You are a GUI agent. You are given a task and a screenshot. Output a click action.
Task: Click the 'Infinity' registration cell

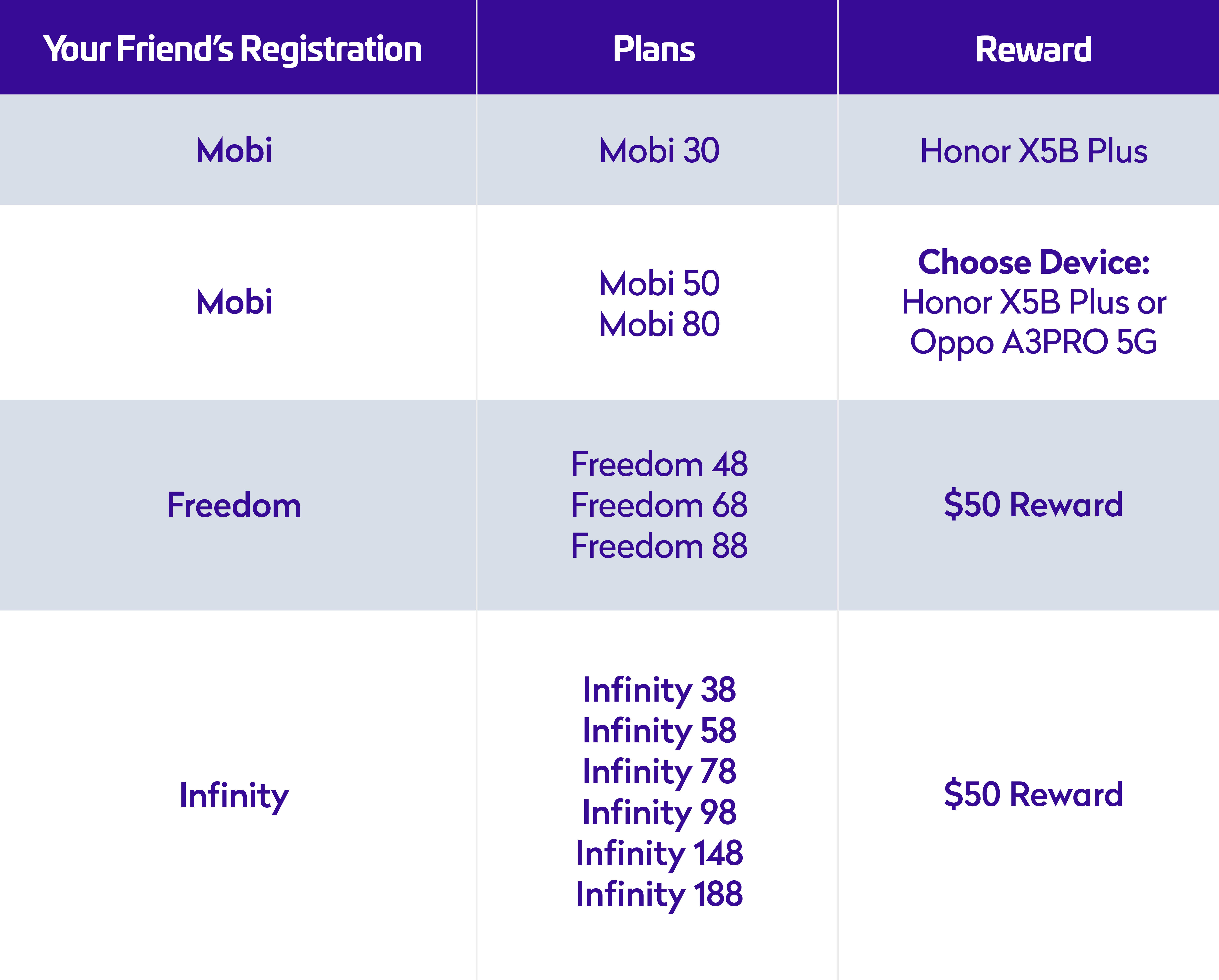pos(234,796)
